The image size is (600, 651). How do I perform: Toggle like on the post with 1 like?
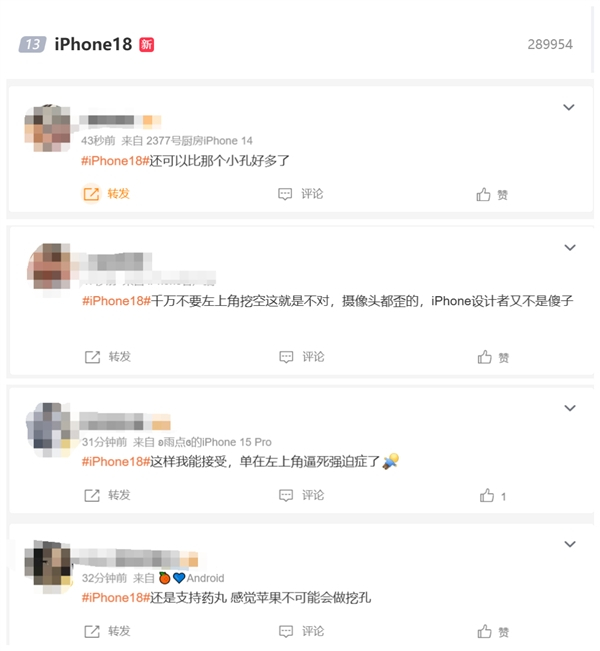[x=493, y=496]
